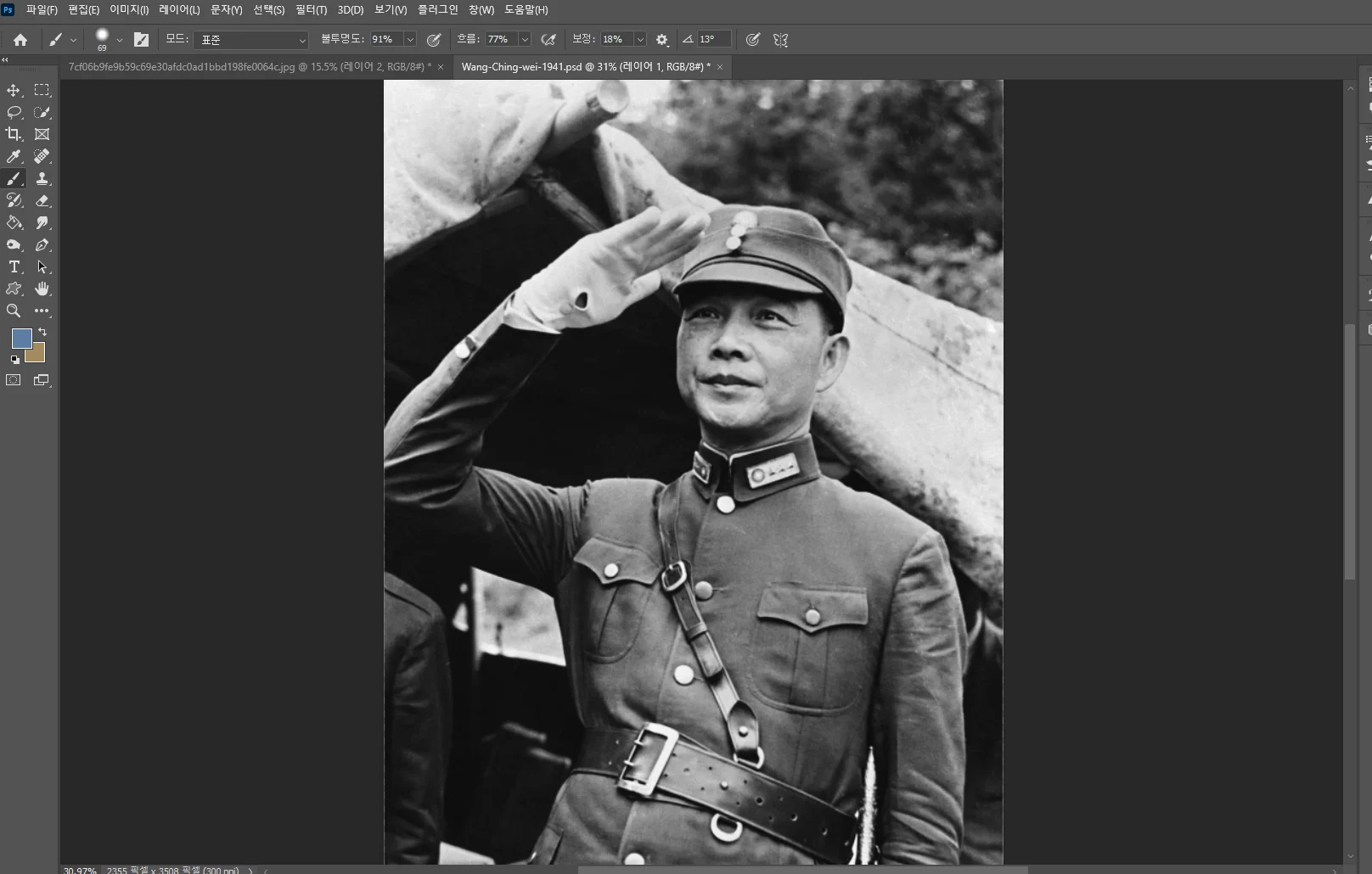
Task: Select the Lasso tool
Action: click(14, 112)
